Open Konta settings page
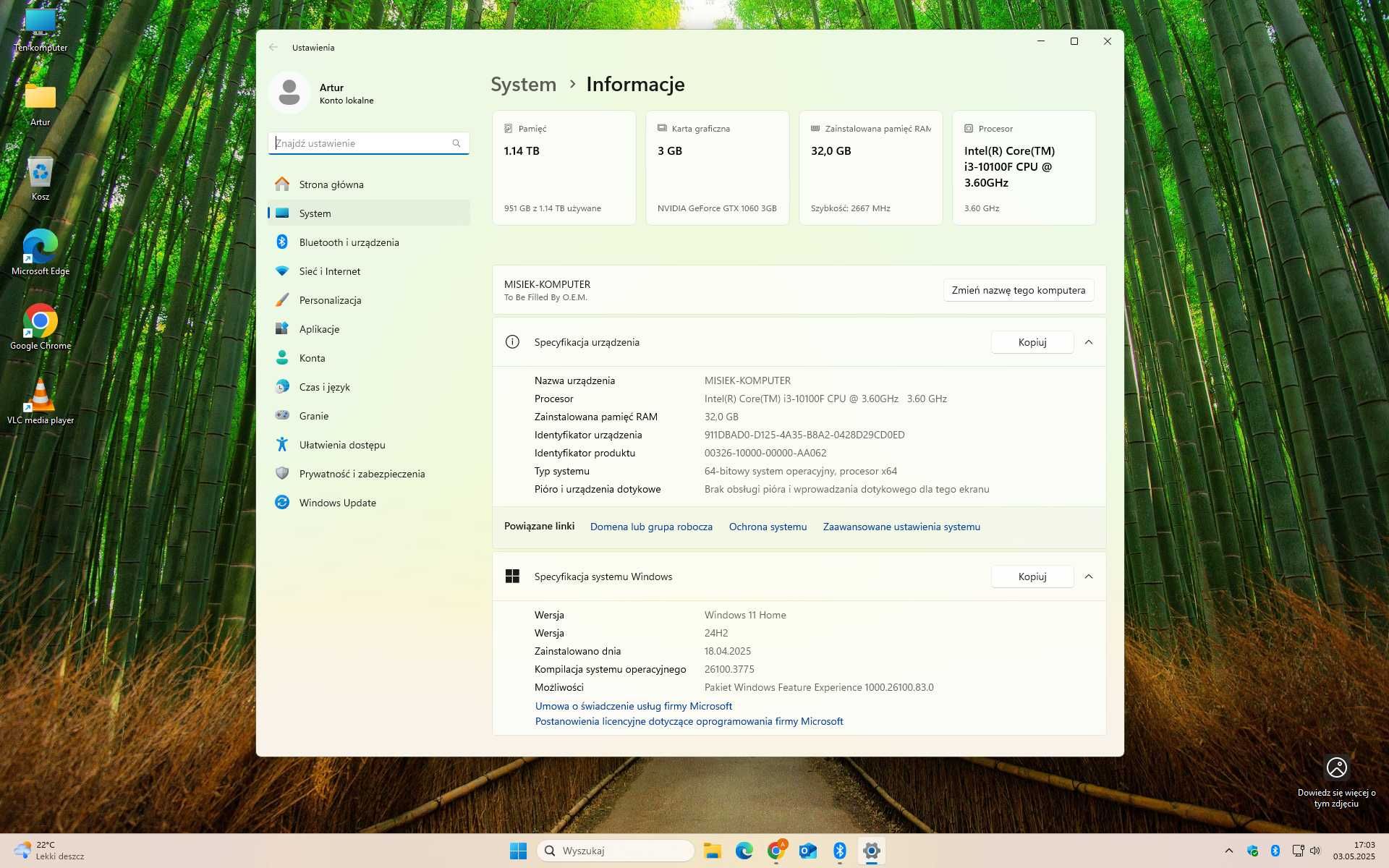This screenshot has height=868, width=1389. pos(368,358)
